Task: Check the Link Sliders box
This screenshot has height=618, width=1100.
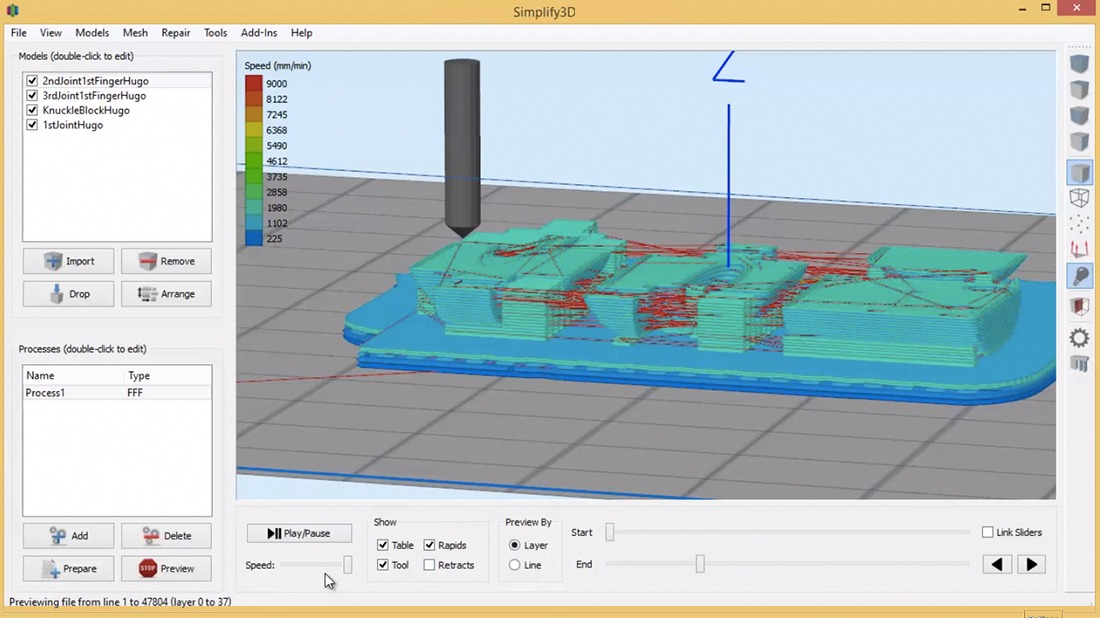Action: [988, 532]
